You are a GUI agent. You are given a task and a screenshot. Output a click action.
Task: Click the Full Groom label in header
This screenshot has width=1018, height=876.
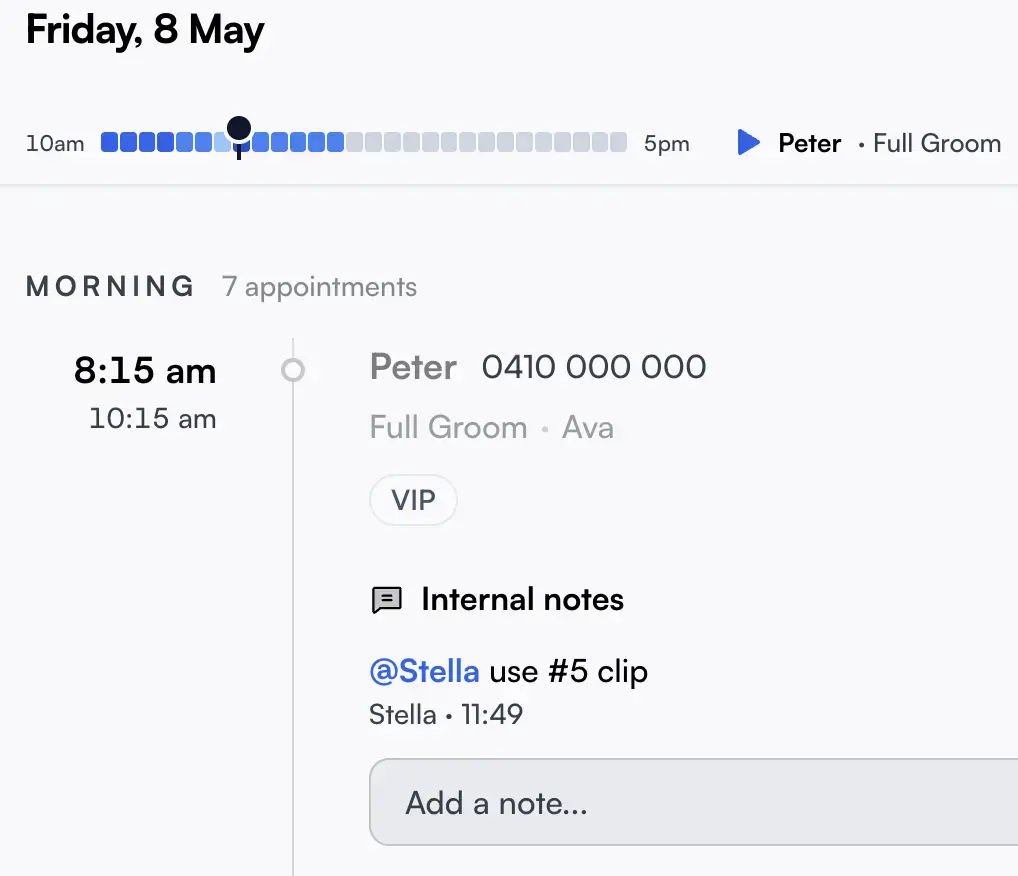pyautogui.click(x=937, y=144)
